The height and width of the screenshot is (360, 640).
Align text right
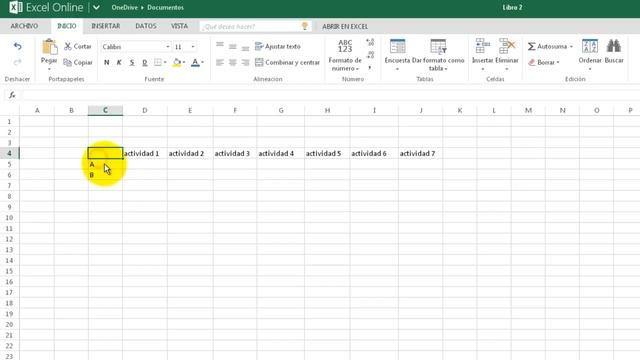(245, 62)
